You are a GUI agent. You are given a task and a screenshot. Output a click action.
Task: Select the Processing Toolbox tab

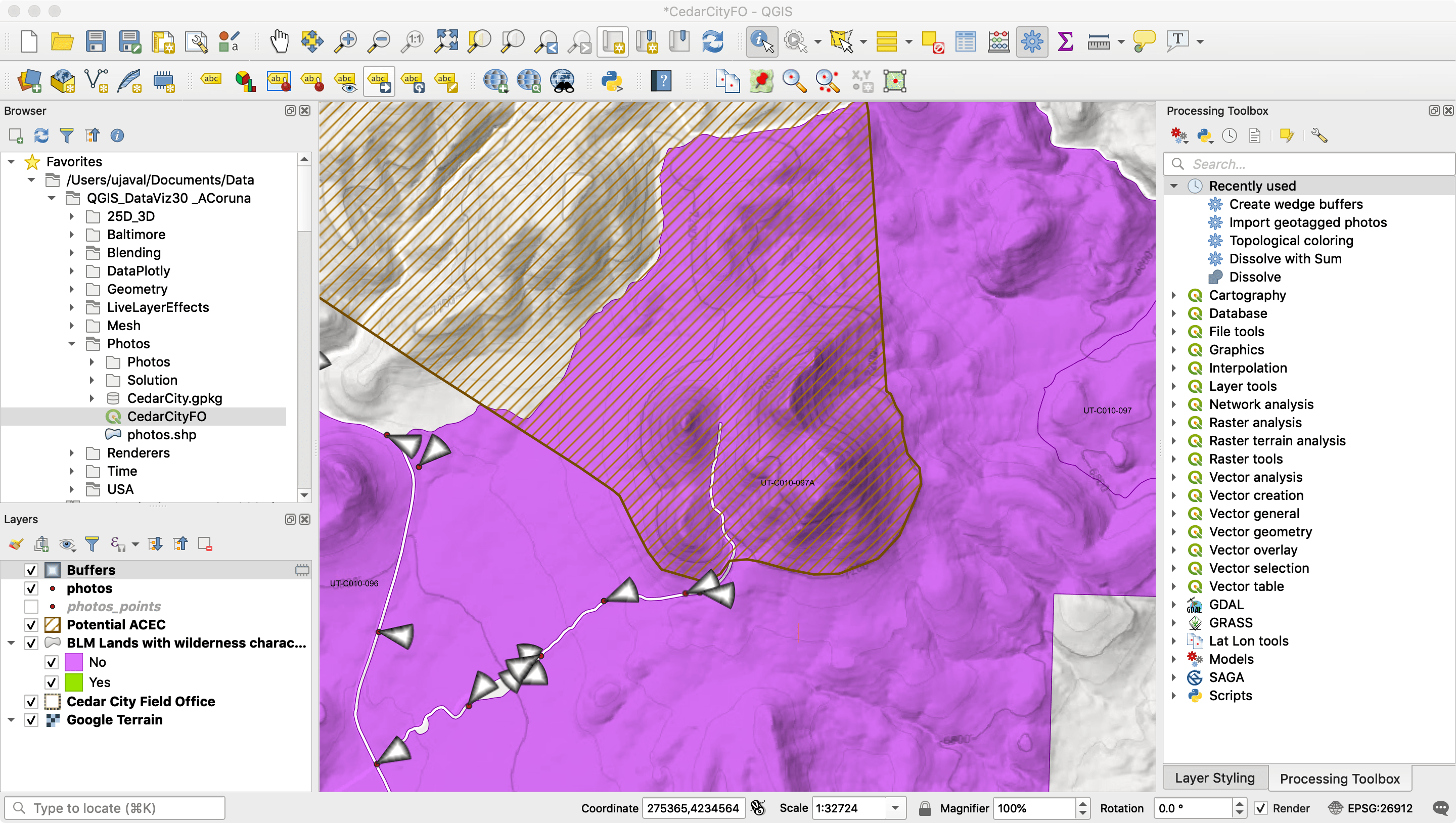tap(1339, 779)
